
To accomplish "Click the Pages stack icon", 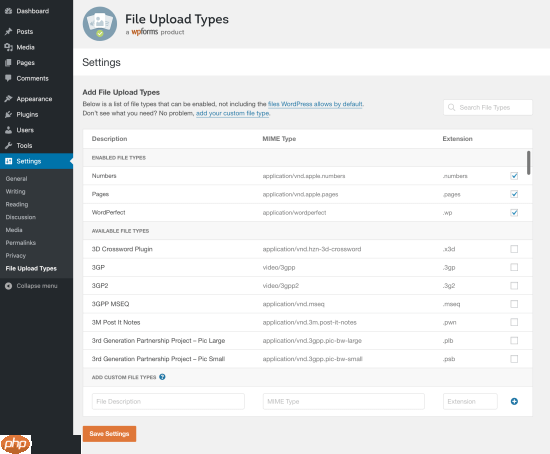I will [x=8, y=63].
